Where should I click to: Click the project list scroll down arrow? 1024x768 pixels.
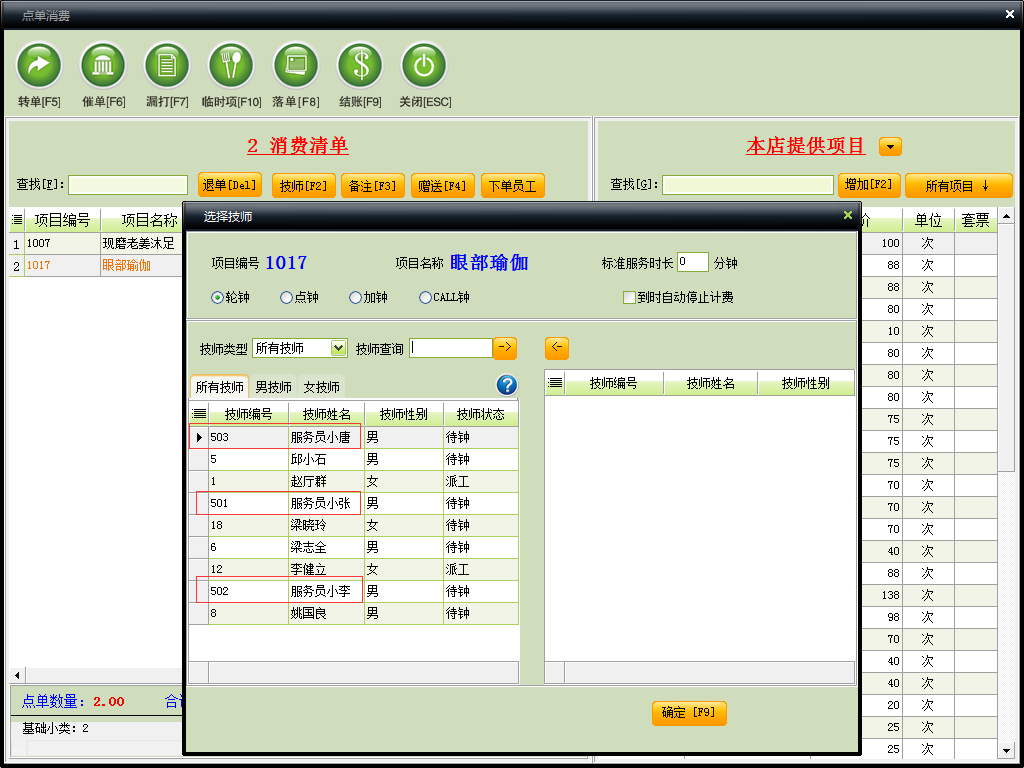1006,751
